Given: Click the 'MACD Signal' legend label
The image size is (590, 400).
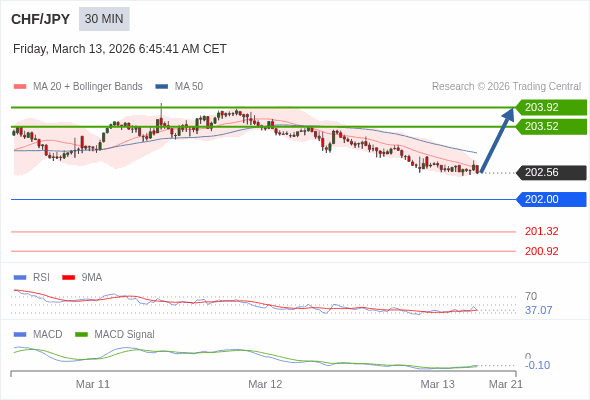Looking at the screenshot, I should 125,335.
